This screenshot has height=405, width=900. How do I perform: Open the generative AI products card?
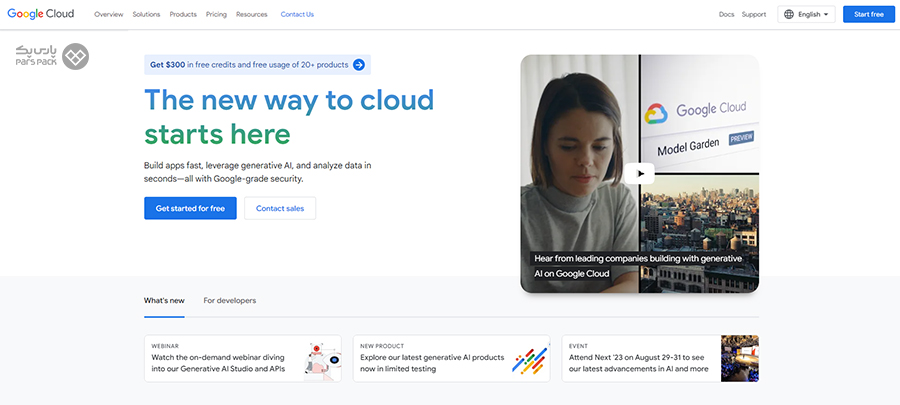(451, 359)
